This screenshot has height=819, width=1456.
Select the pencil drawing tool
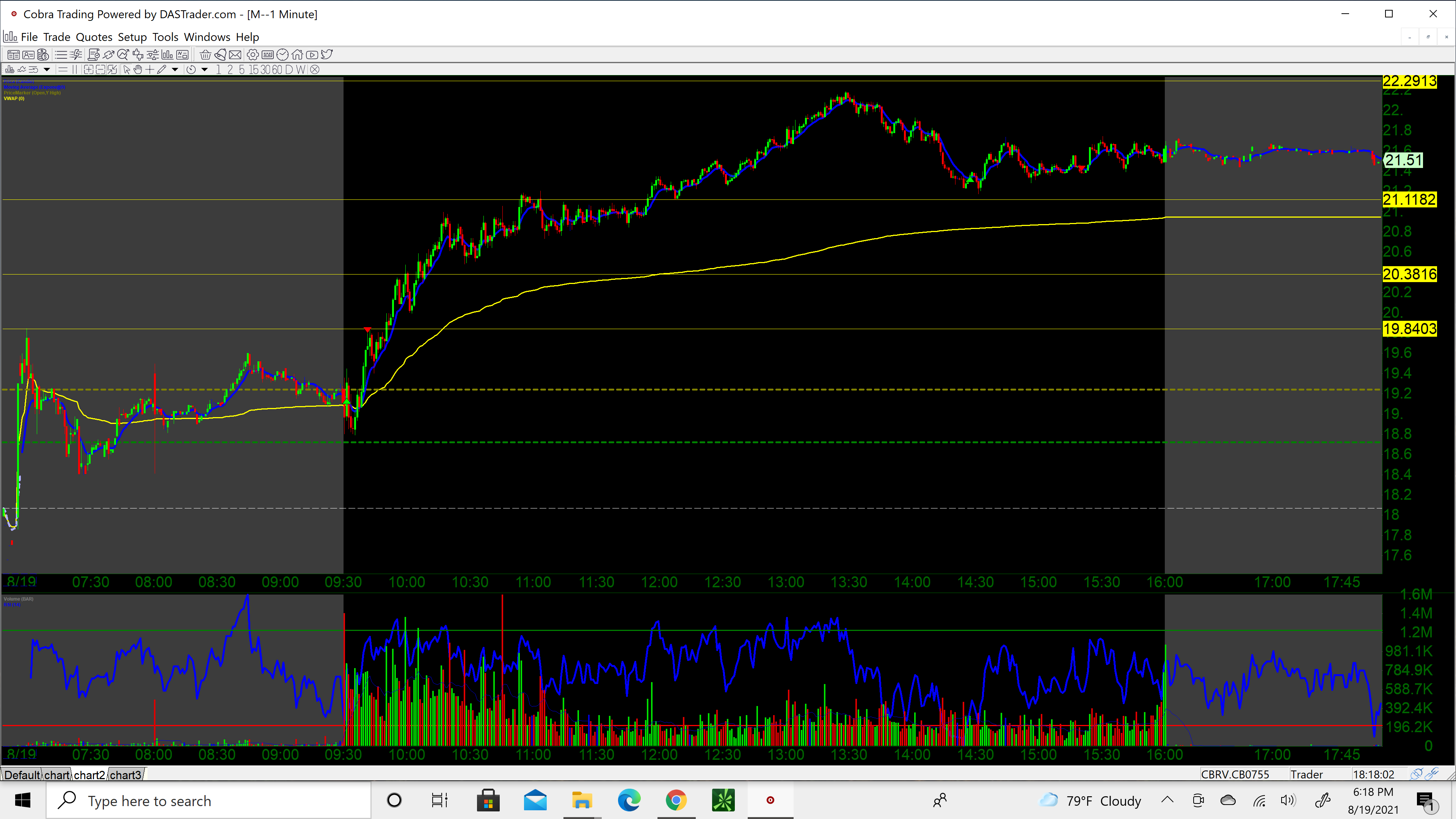click(162, 69)
